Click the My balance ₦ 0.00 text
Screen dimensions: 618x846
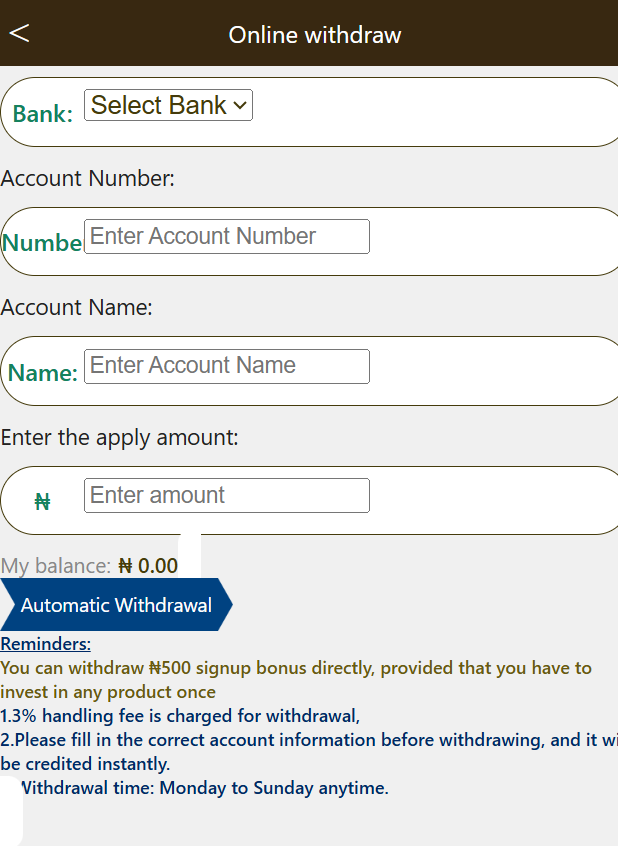(x=90, y=566)
